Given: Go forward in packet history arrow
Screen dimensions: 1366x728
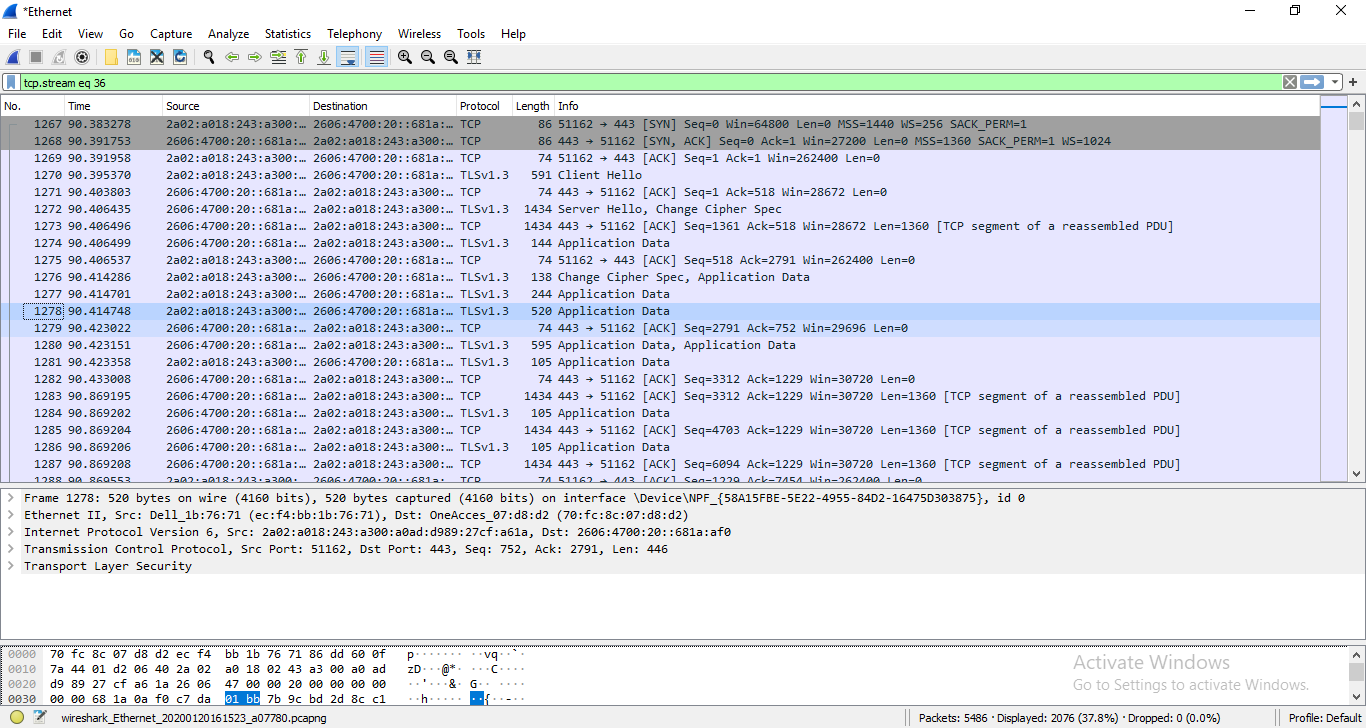Looking at the screenshot, I should 255,57.
